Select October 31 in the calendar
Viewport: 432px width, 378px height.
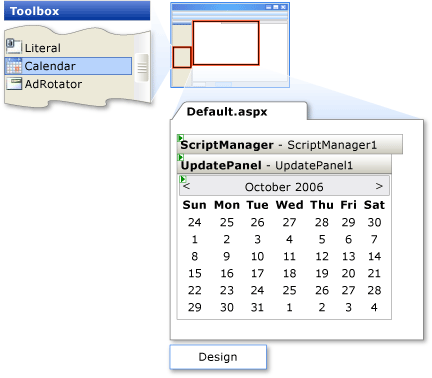[x=257, y=307]
